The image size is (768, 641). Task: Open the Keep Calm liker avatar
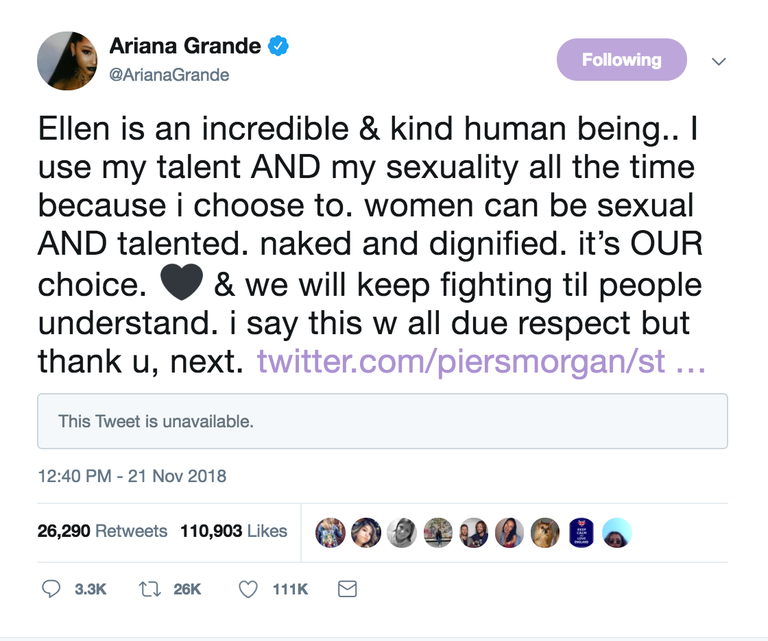point(581,533)
